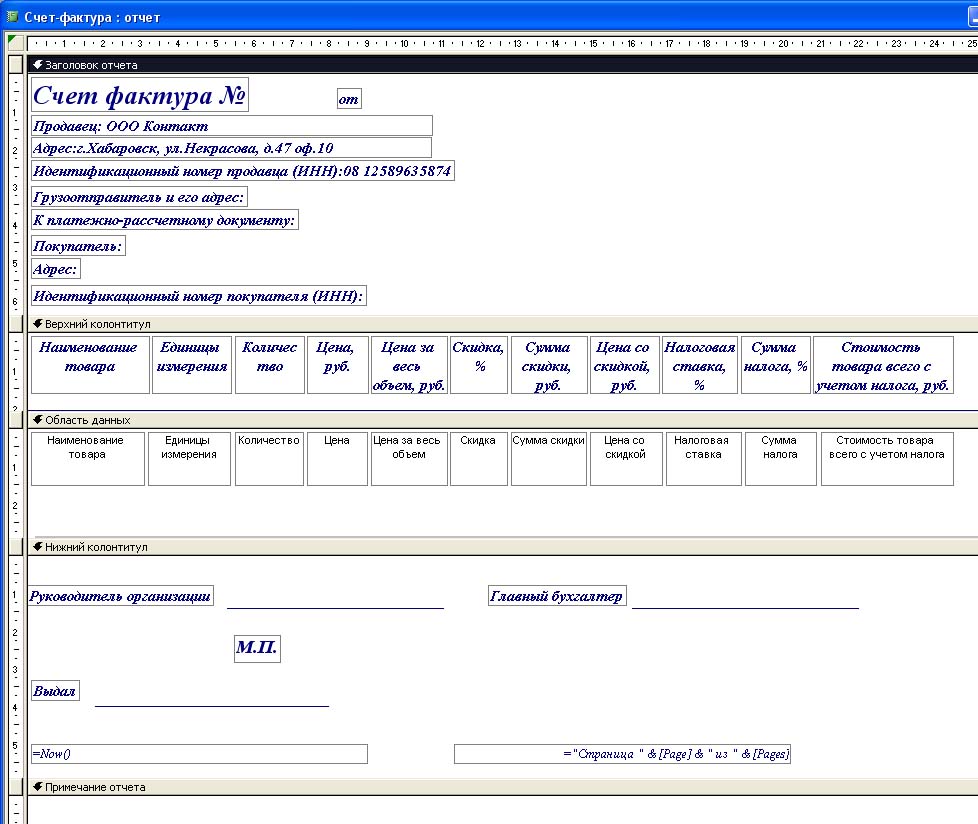Select the 'Продавец: ООО Контакт' label
Image resolution: width=978 pixels, height=824 pixels.
(x=231, y=126)
